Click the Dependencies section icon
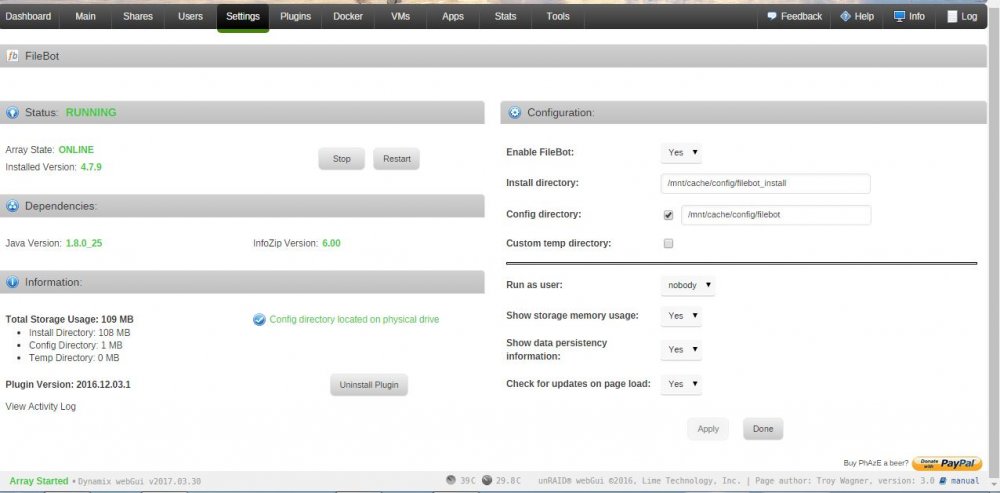Viewport: 1000px width, 493px height. (x=12, y=206)
